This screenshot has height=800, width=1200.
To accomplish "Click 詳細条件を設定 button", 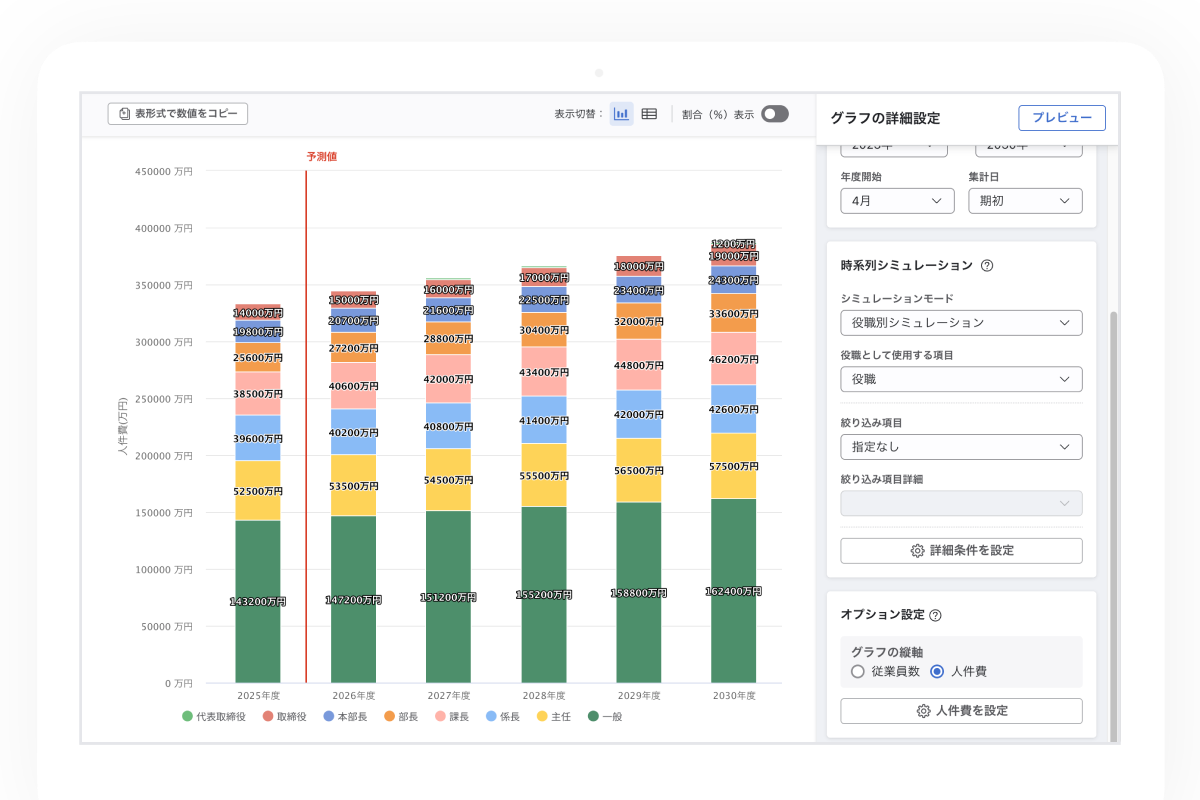I will click(961, 551).
